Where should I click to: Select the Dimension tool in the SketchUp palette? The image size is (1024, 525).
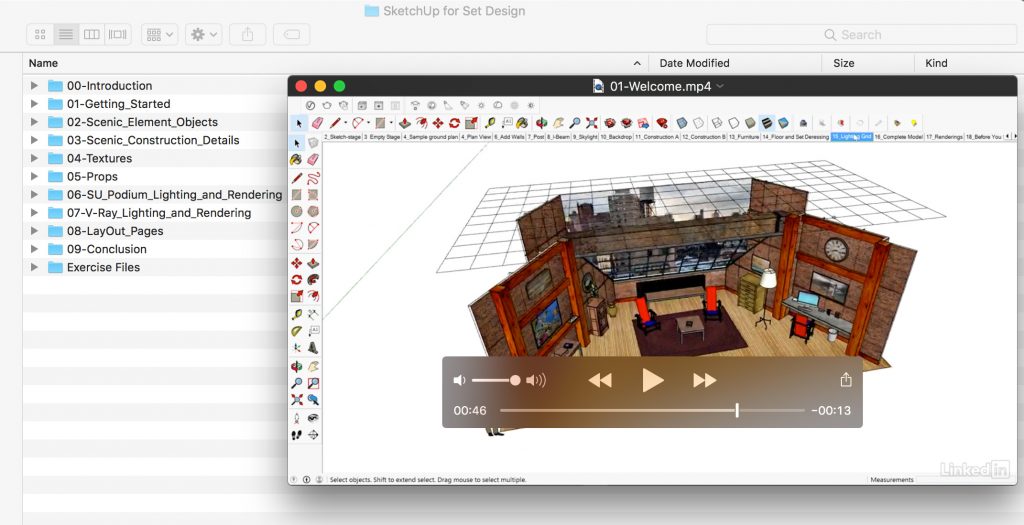point(313,314)
